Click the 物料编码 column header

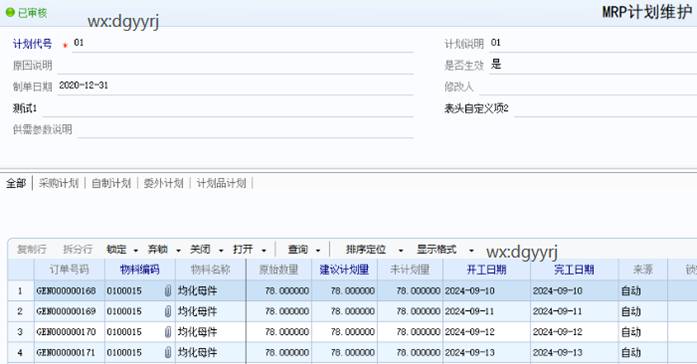[140, 270]
